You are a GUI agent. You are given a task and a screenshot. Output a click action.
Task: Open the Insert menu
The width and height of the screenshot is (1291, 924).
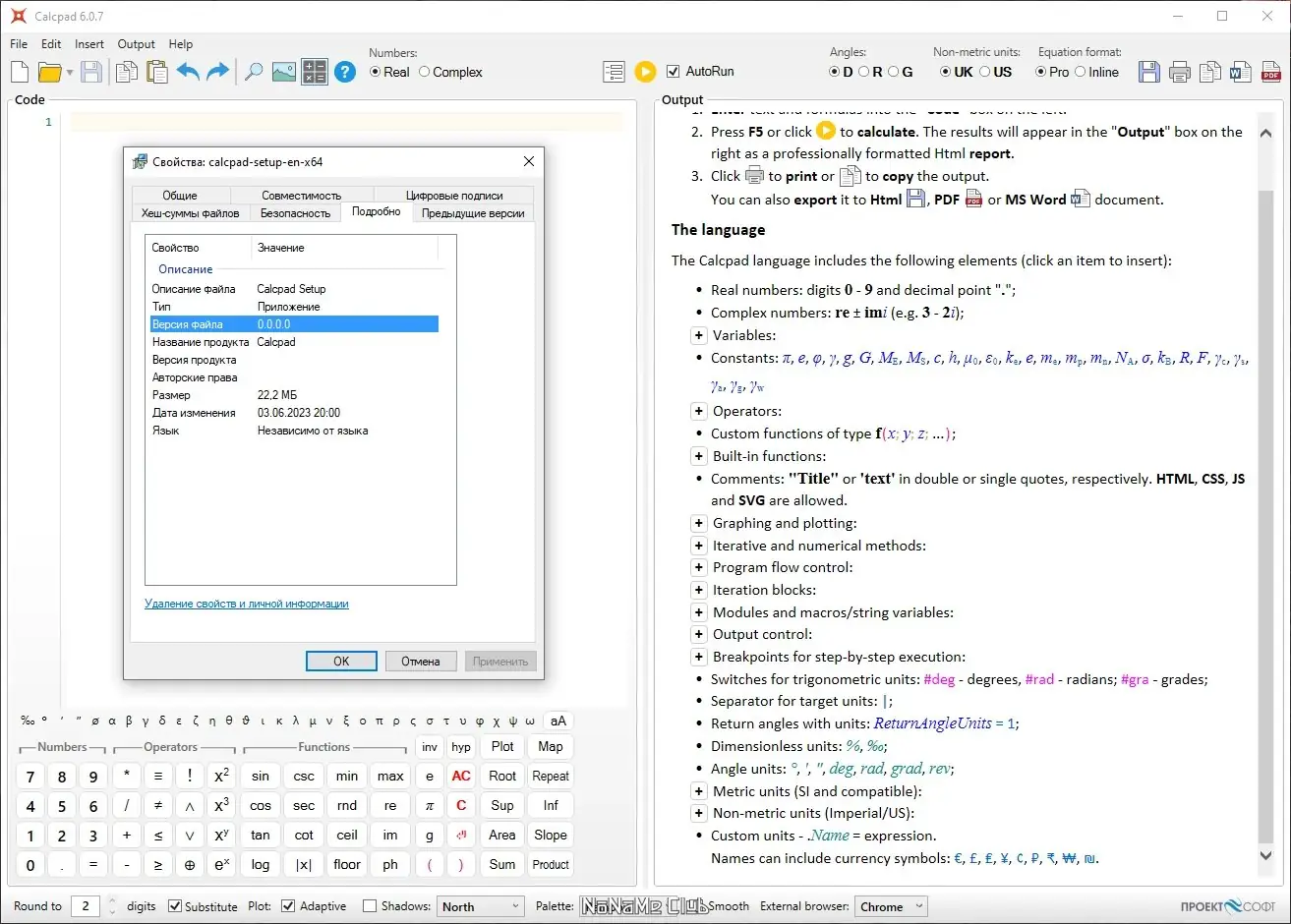(x=88, y=44)
